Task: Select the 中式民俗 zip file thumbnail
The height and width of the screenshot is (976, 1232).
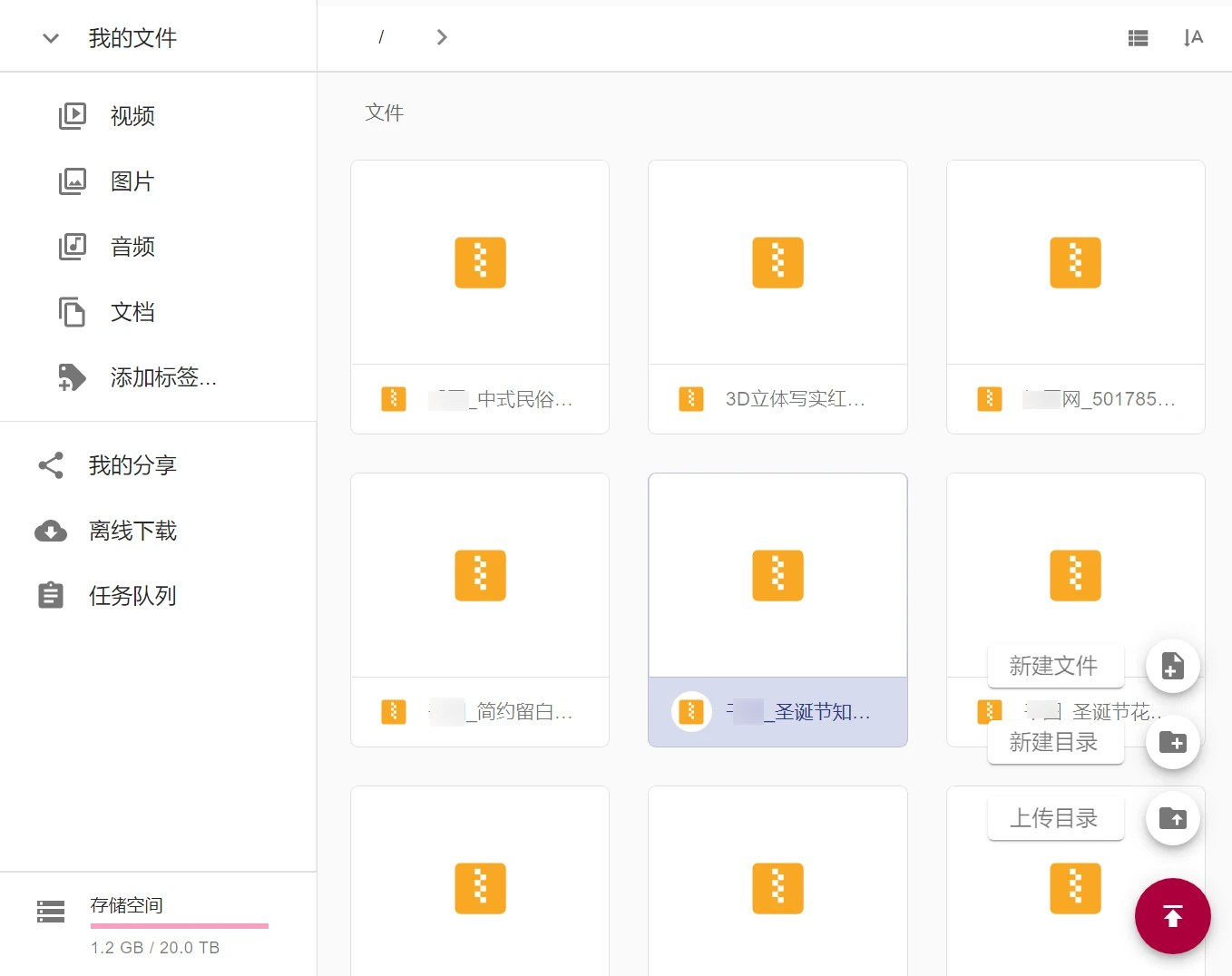Action: 480,262
